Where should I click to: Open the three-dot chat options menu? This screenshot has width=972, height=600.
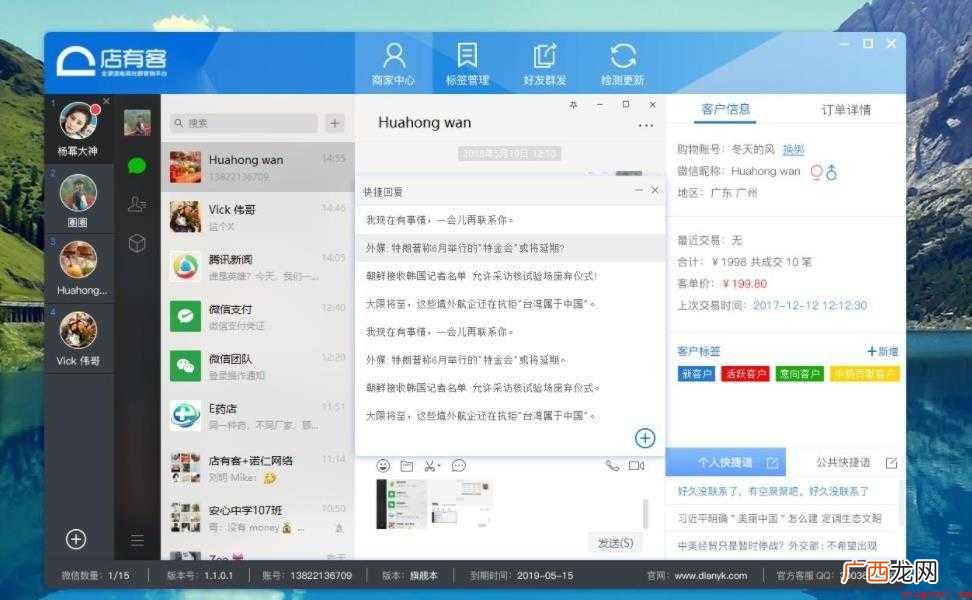tap(645, 125)
